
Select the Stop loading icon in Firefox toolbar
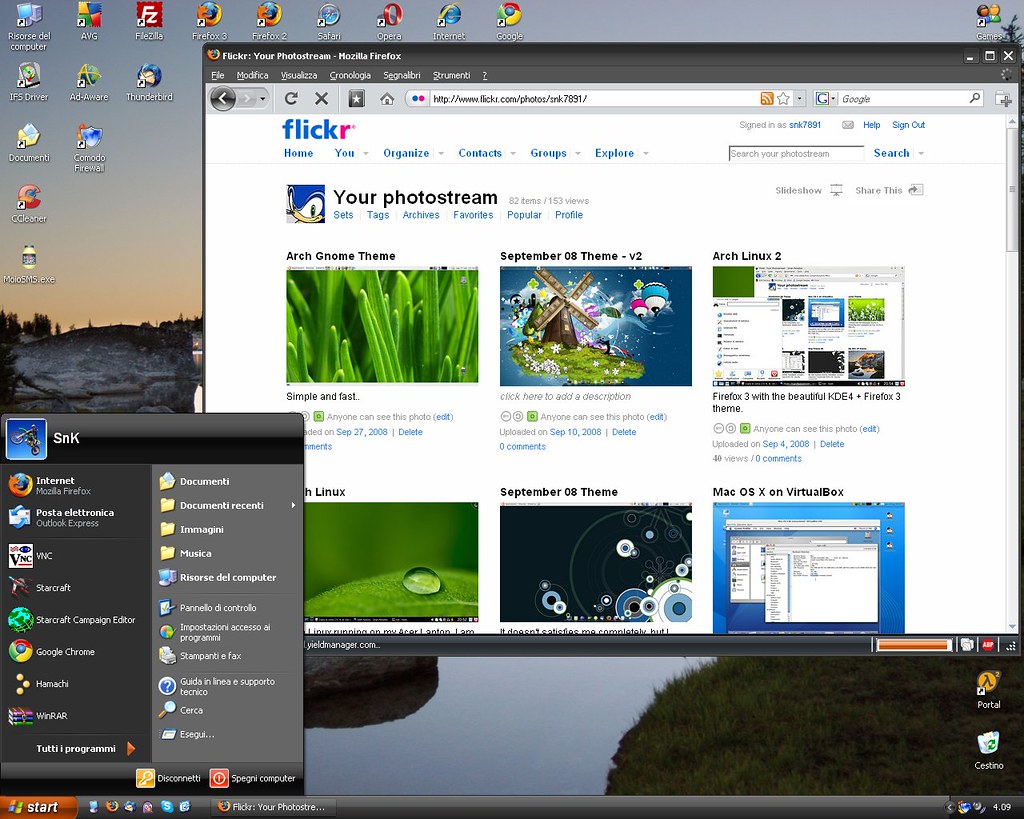(322, 98)
